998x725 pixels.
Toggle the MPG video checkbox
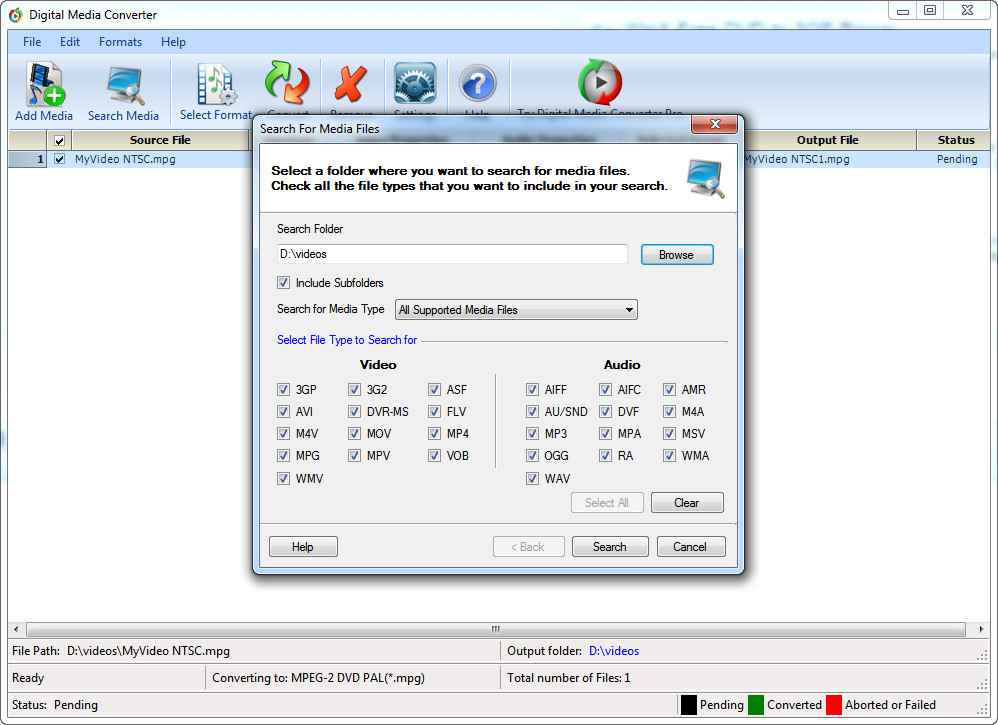tap(283, 456)
